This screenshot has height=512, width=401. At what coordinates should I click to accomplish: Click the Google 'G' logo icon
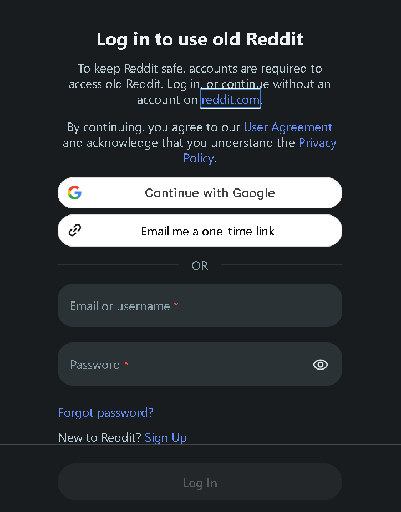tap(75, 193)
